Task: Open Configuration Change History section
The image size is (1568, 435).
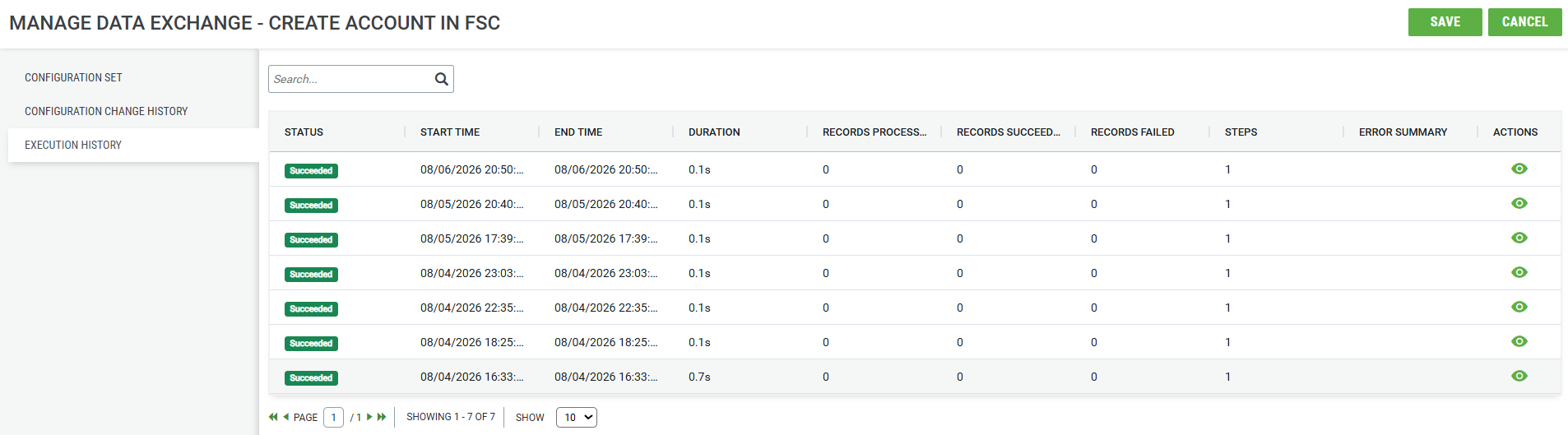Action: pos(106,111)
